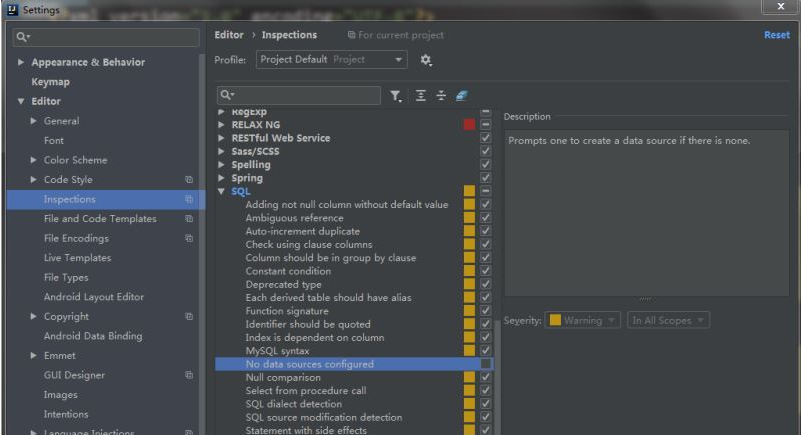This screenshot has width=801, height=435.
Task: Expand the Spring inspections group
Action: click(x=221, y=178)
